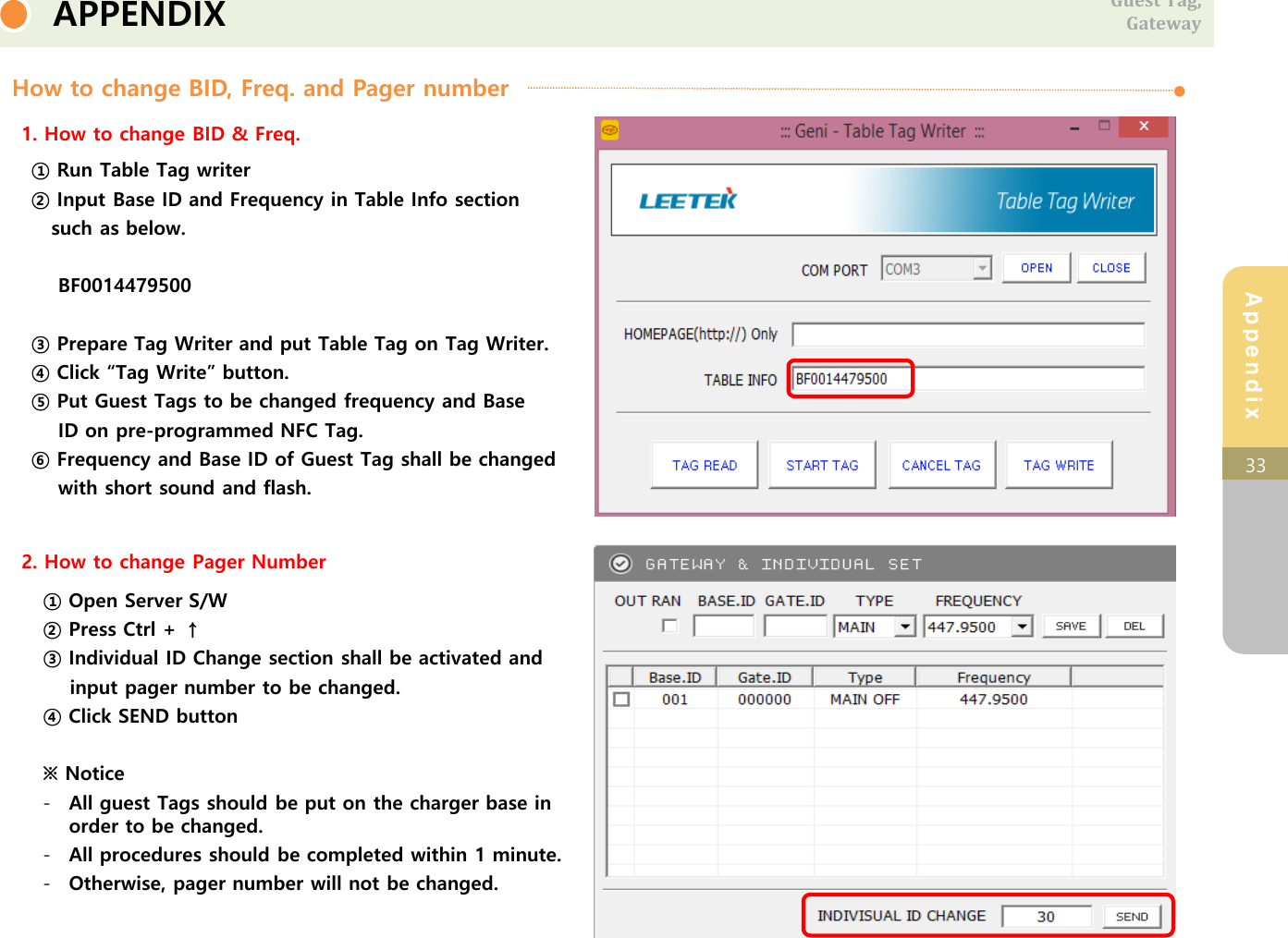Select the 000000 Gate.ID cell

(x=765, y=700)
